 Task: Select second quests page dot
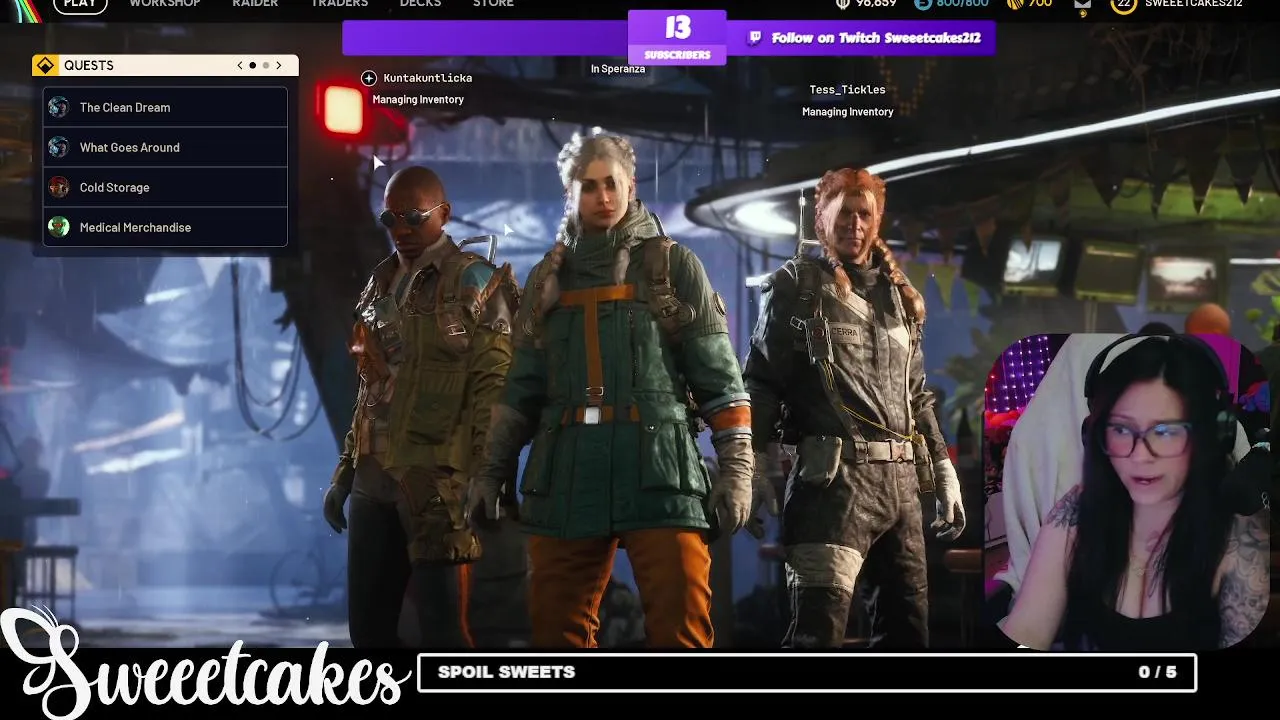coord(266,65)
